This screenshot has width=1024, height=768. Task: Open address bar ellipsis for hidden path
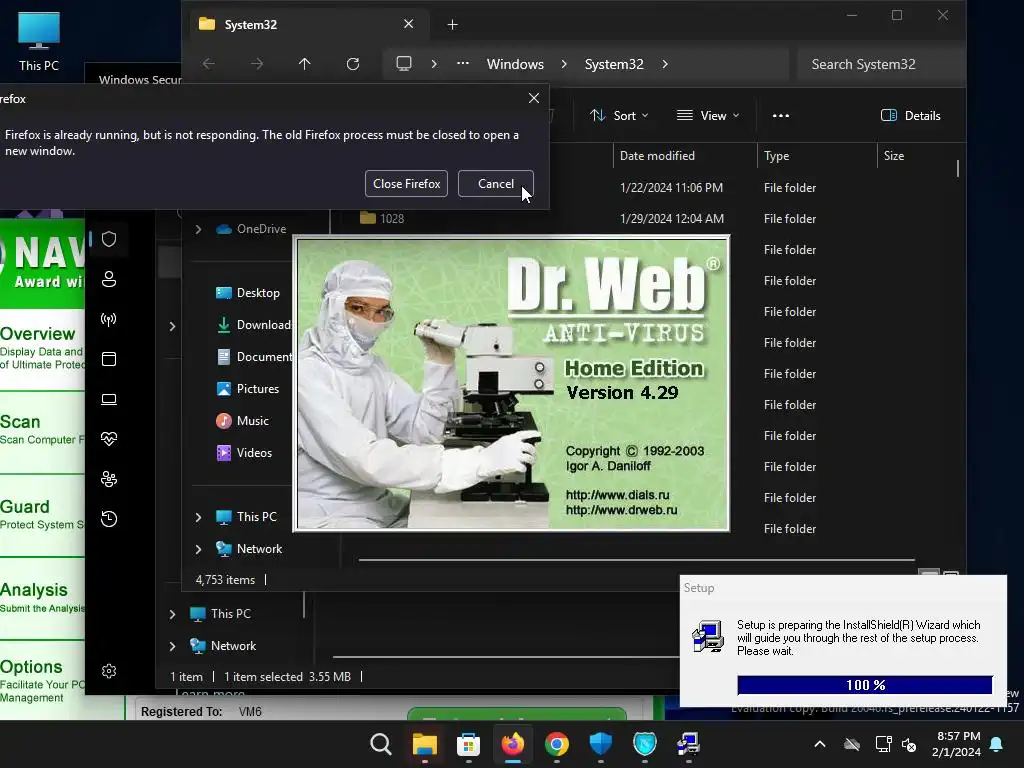tap(462, 64)
